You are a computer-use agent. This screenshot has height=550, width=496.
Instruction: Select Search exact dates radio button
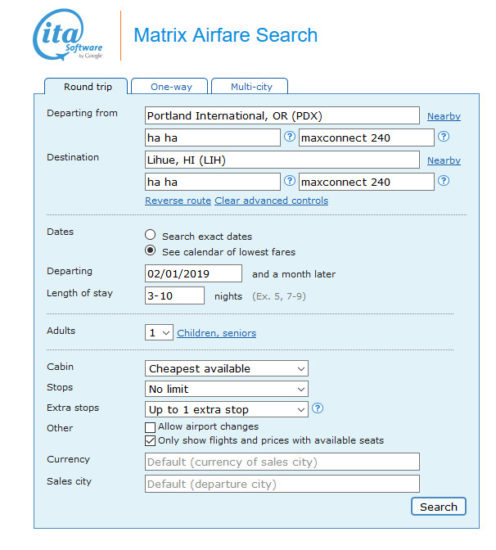pyautogui.click(x=150, y=235)
